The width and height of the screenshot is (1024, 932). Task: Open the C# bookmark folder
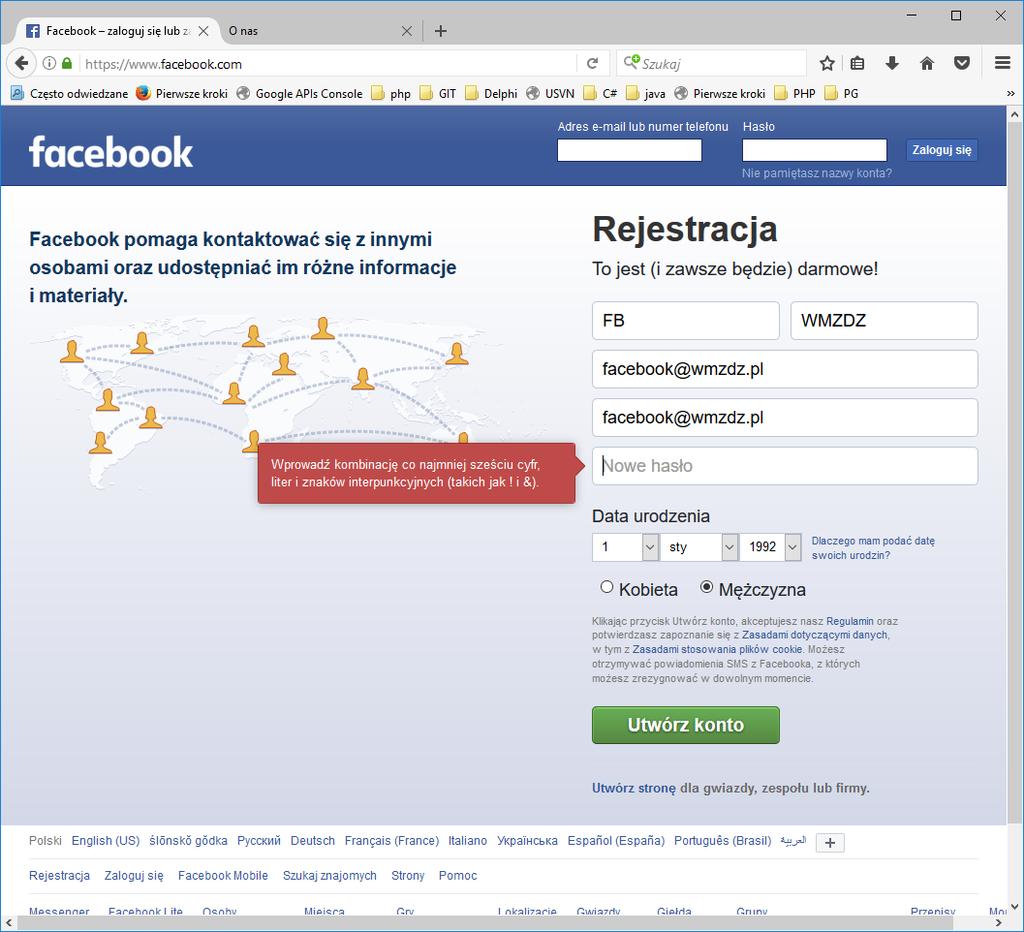pos(601,93)
